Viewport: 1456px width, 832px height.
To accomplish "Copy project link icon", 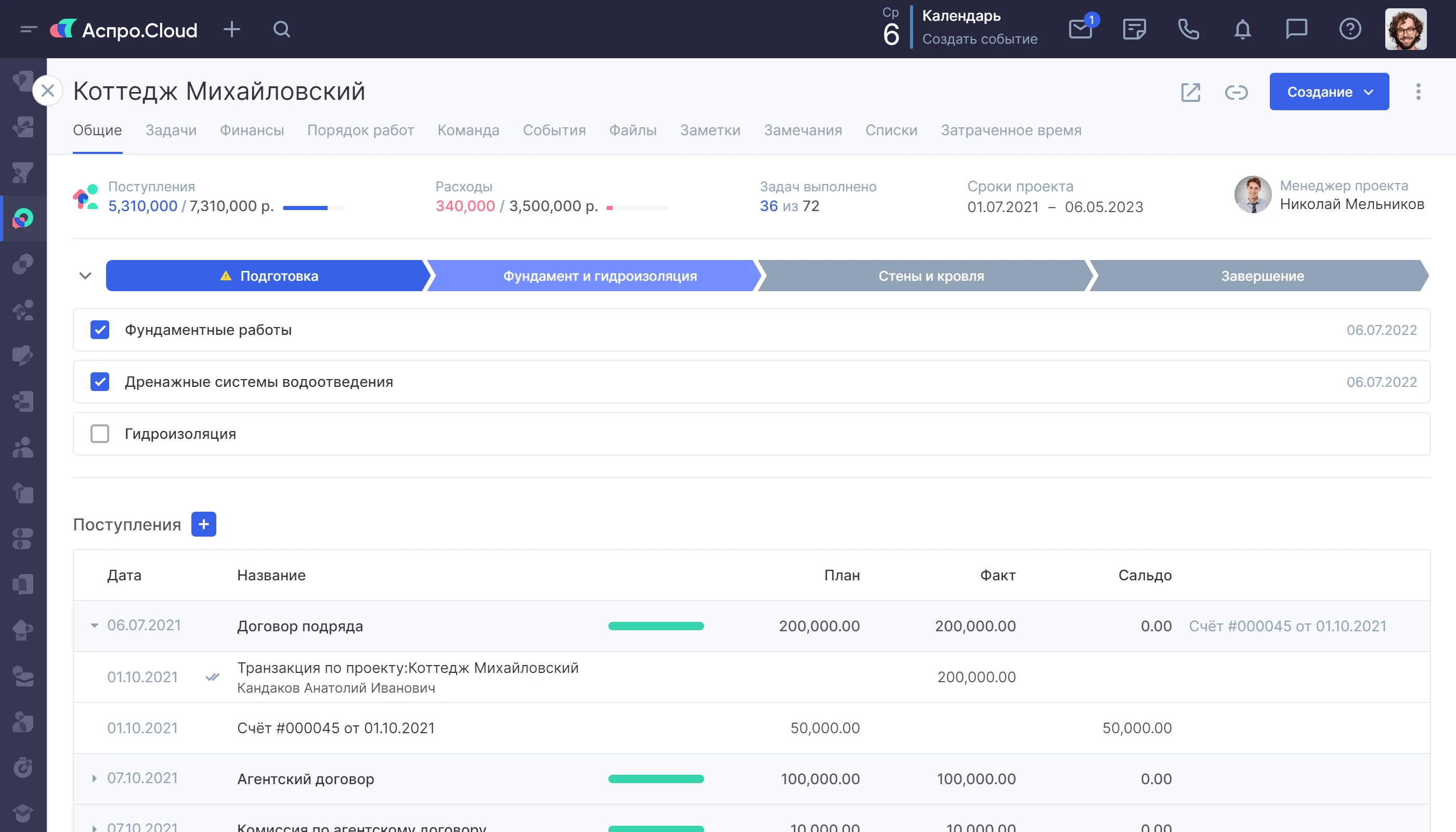I will click(1236, 92).
